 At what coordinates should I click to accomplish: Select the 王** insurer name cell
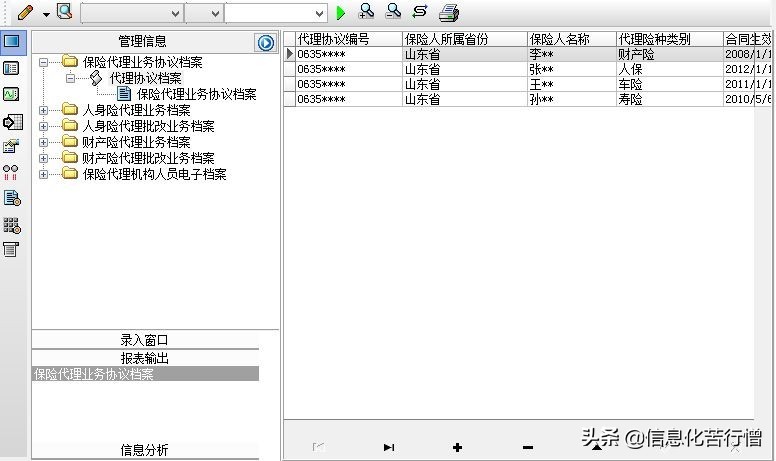coord(572,84)
